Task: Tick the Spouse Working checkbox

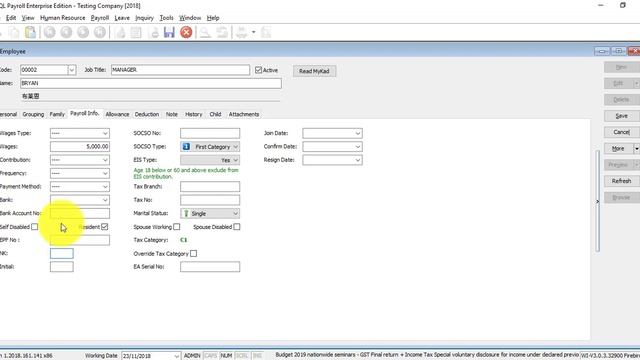Action: pyautogui.click(x=177, y=227)
